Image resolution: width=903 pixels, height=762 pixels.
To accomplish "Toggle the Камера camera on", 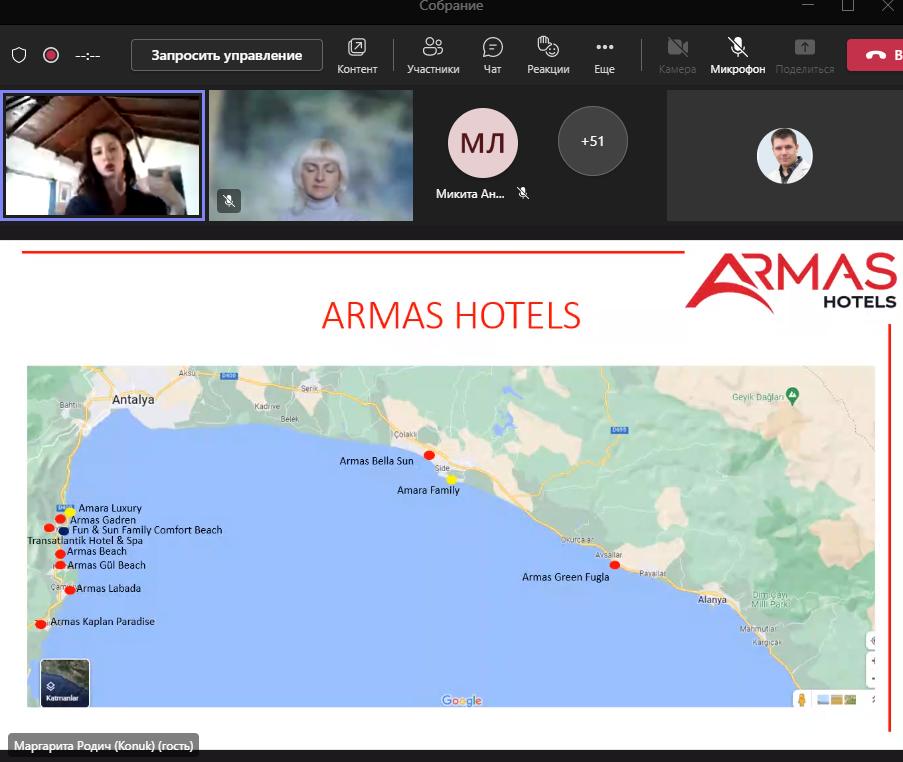I will pyautogui.click(x=677, y=55).
